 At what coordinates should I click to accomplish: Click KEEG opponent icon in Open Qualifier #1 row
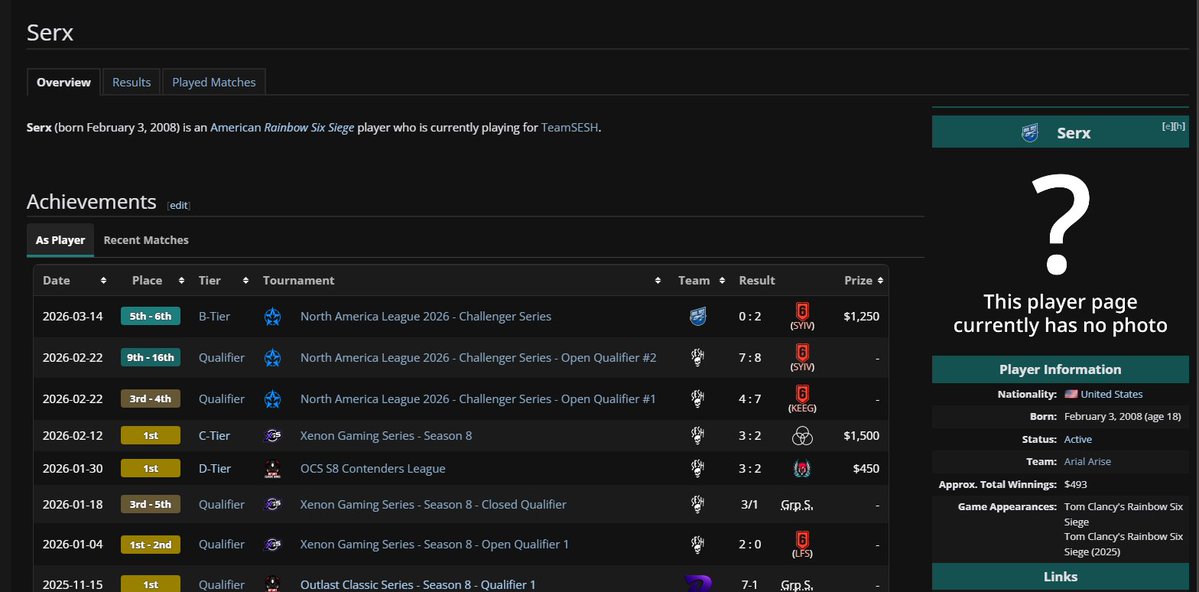tap(802, 393)
